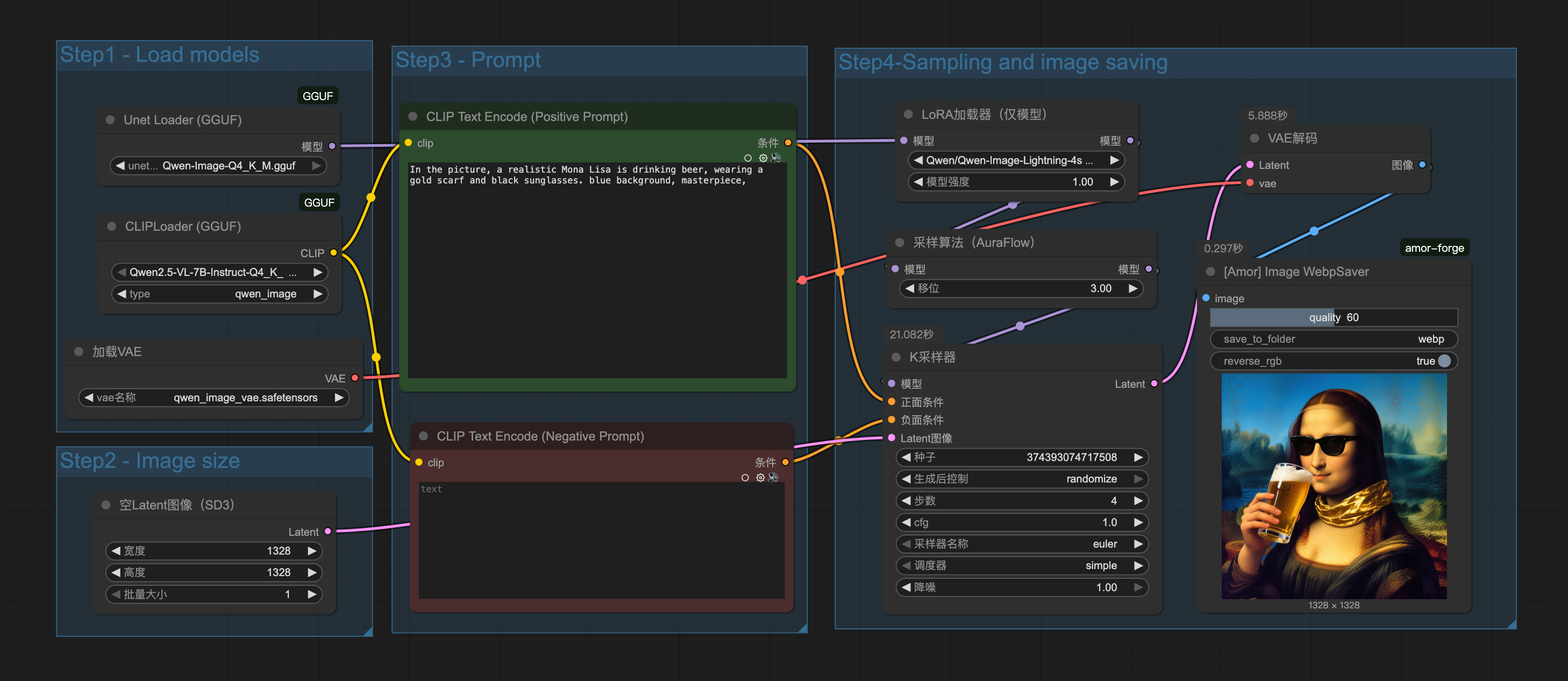Toggle the reverse_rgb switch
1568x681 pixels.
(1444, 361)
